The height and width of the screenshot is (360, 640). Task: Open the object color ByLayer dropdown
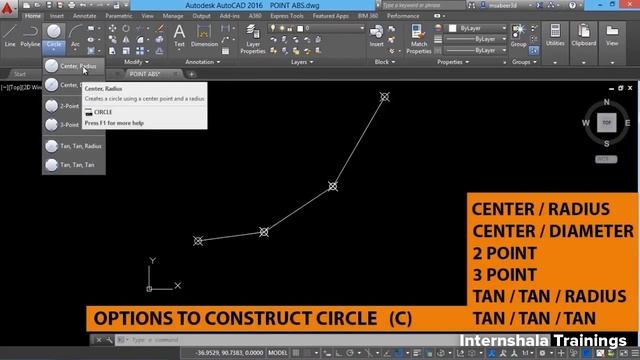pyautogui.click(x=478, y=28)
